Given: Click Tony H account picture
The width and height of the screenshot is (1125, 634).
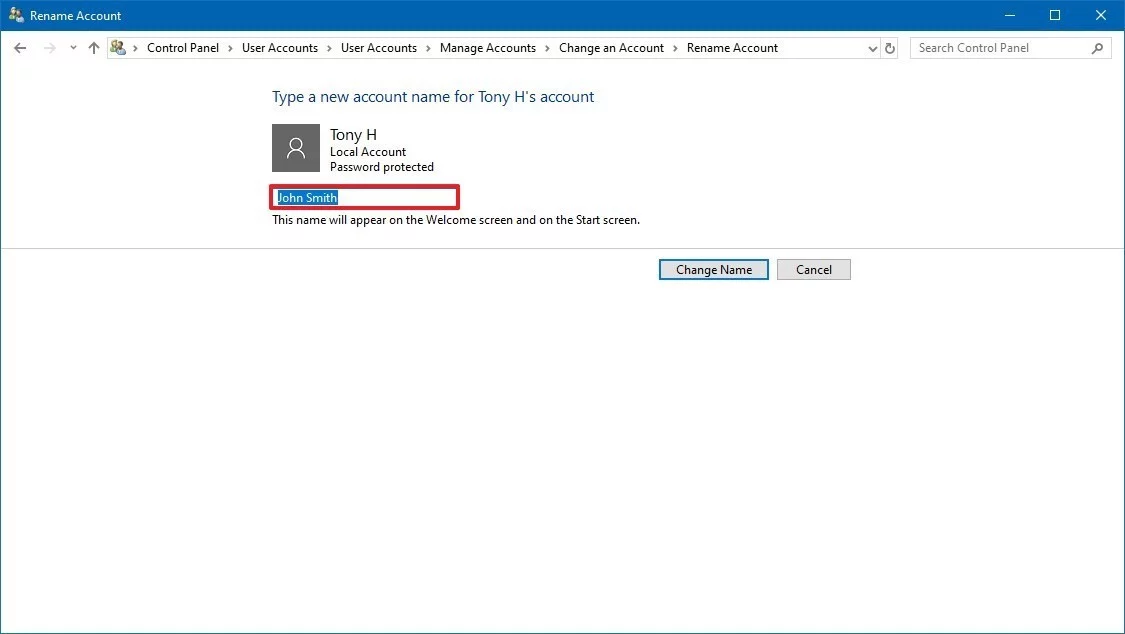Looking at the screenshot, I should [x=296, y=148].
